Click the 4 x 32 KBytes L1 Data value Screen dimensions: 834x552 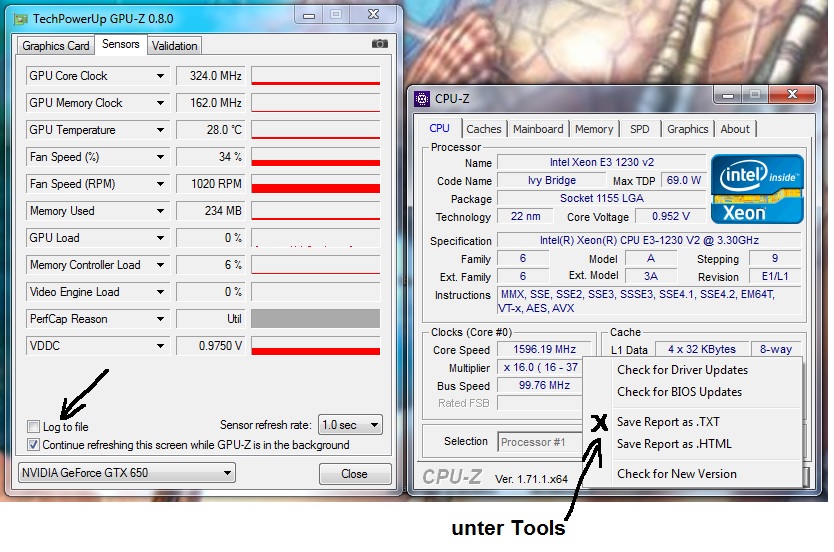pos(702,349)
